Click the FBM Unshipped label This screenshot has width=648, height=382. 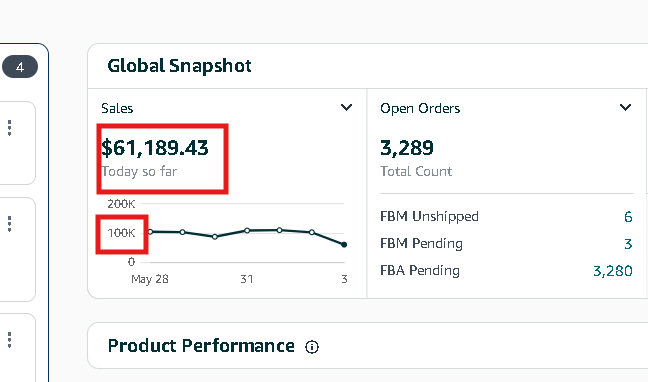(x=429, y=217)
